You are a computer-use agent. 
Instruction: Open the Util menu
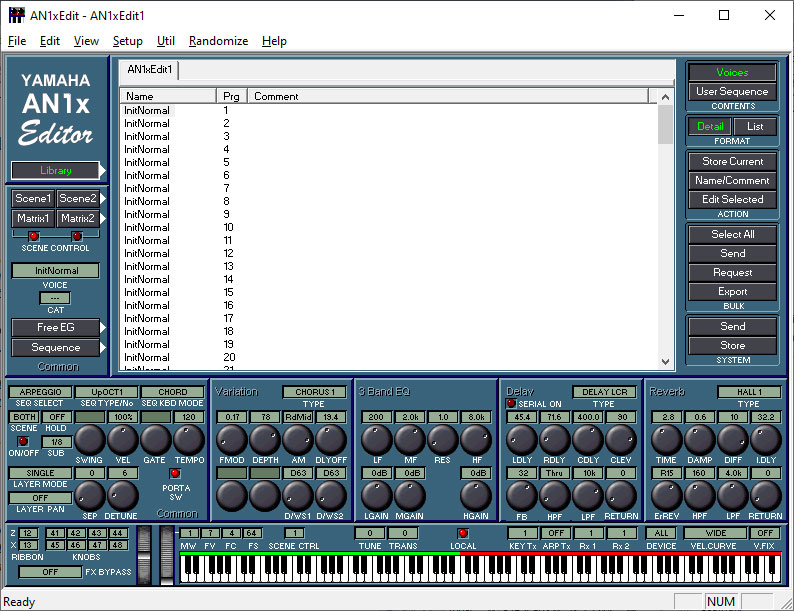[166, 41]
